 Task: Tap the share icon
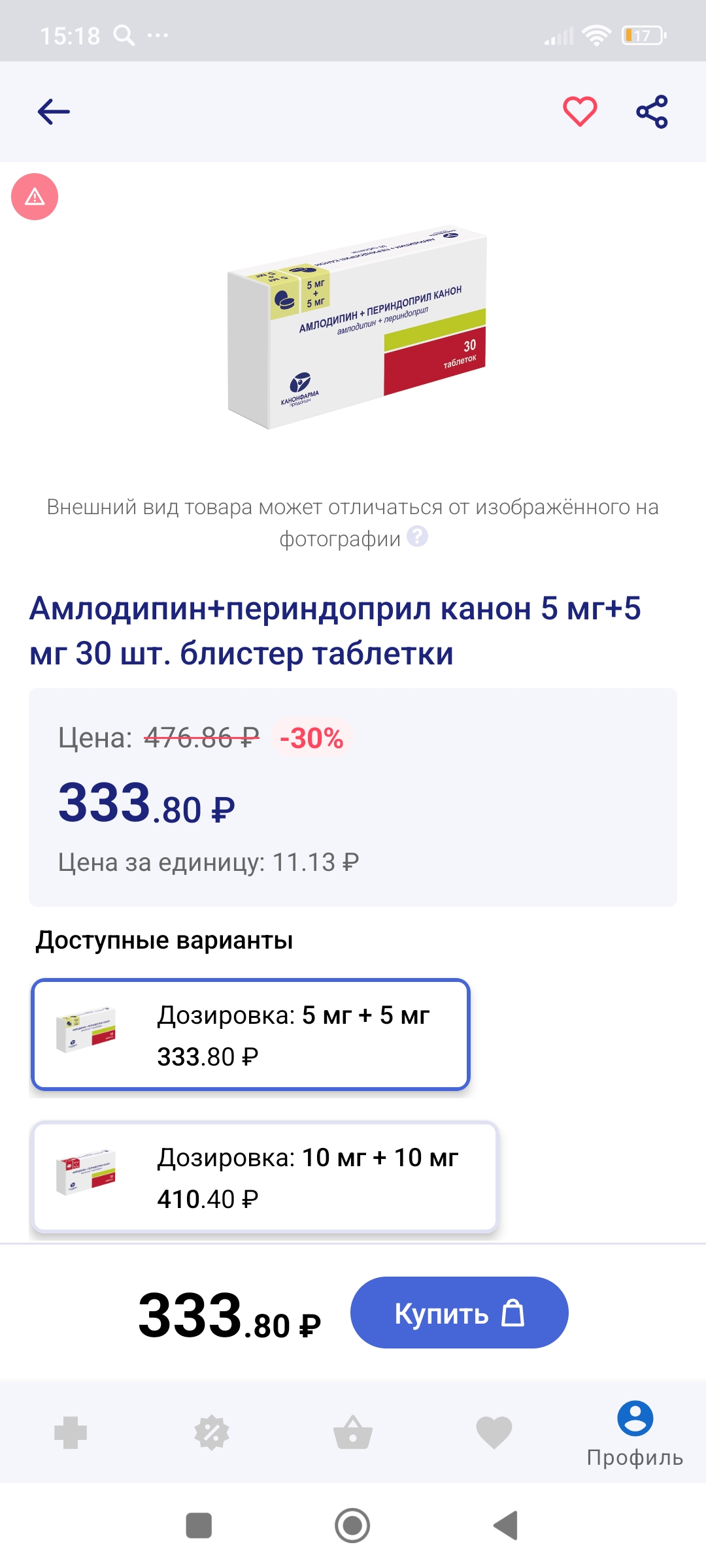[x=652, y=112]
